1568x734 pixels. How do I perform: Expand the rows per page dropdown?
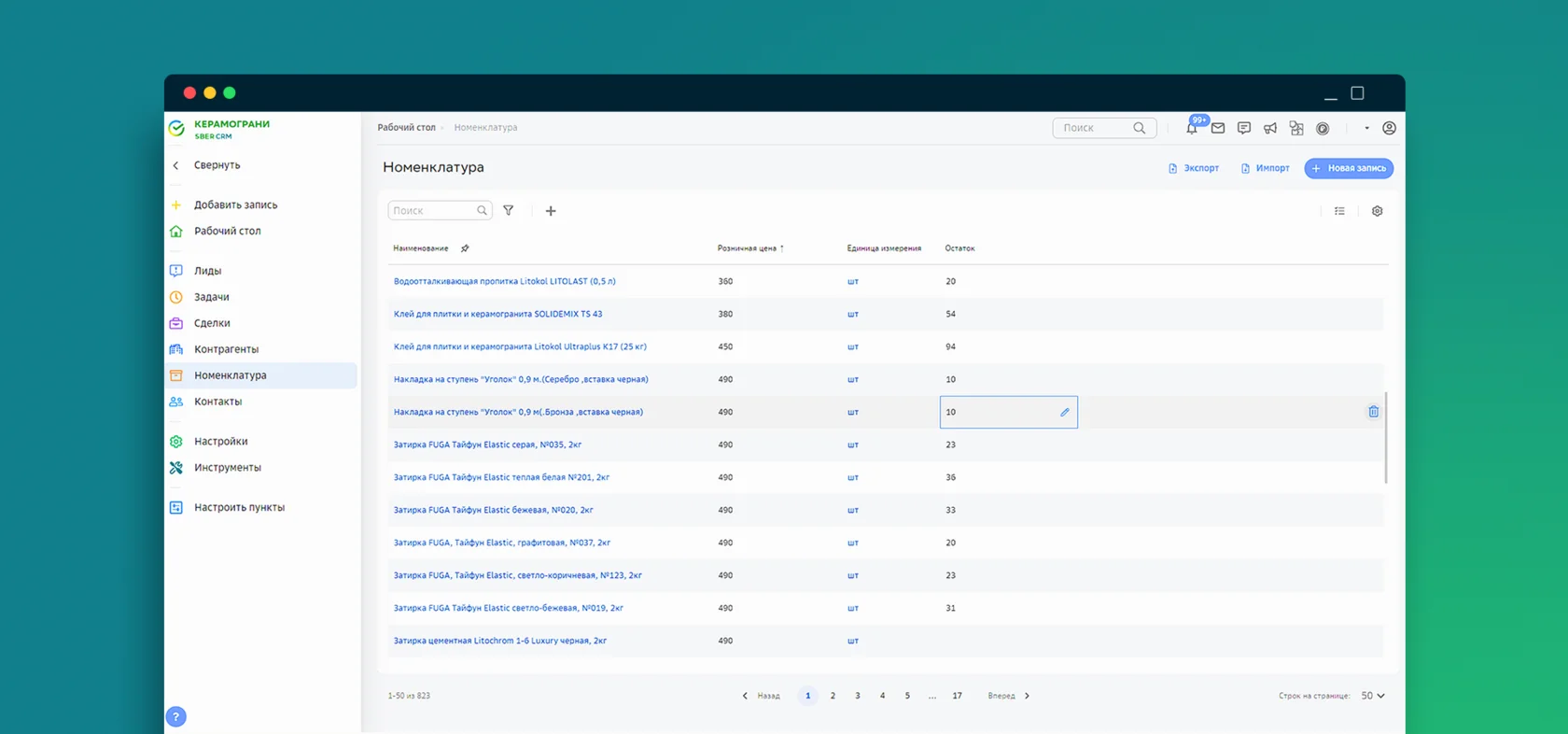1373,696
